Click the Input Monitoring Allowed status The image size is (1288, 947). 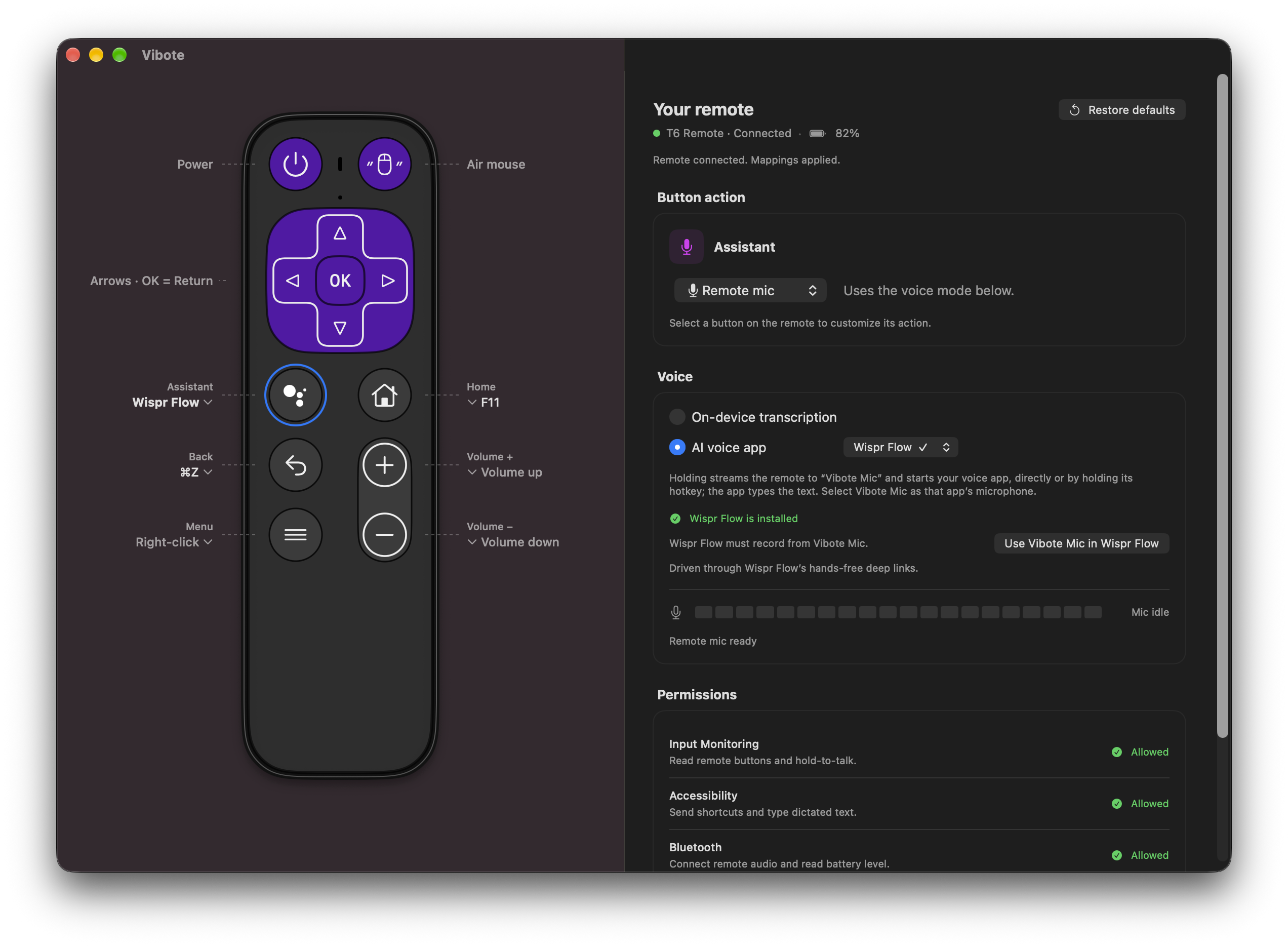pyautogui.click(x=1140, y=752)
